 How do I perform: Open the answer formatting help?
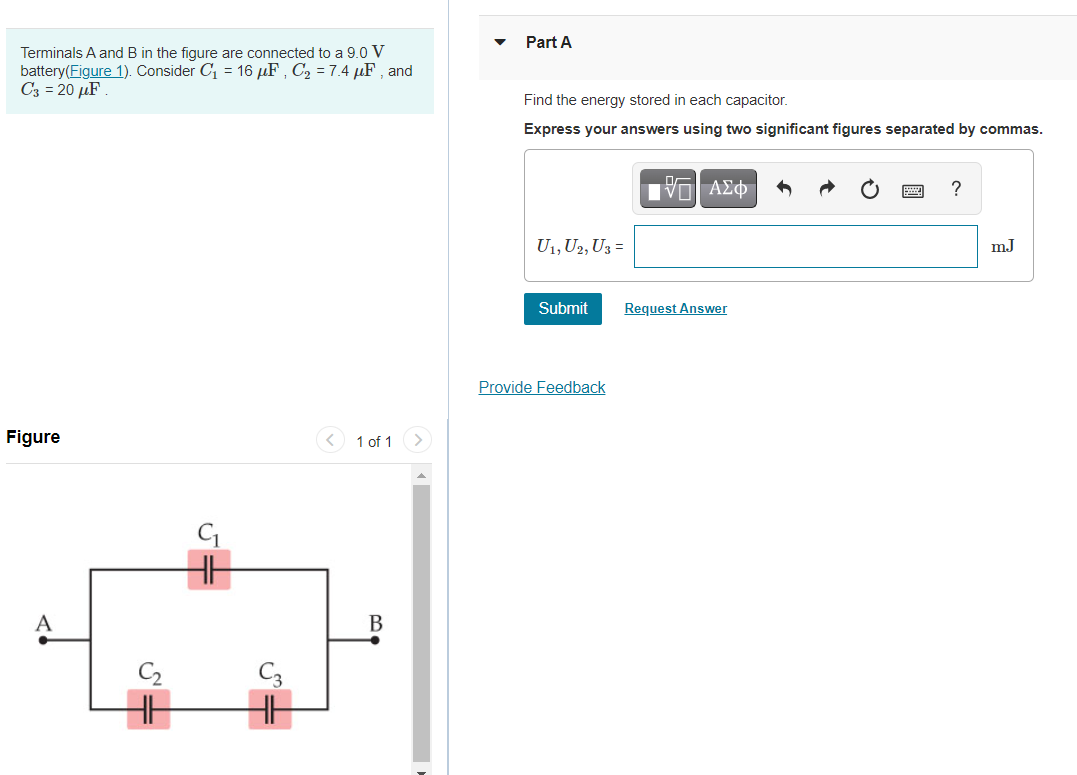click(955, 188)
